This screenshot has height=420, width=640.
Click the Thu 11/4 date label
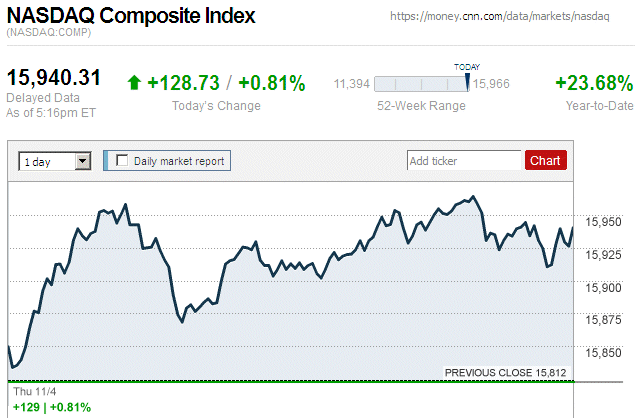(x=29, y=392)
